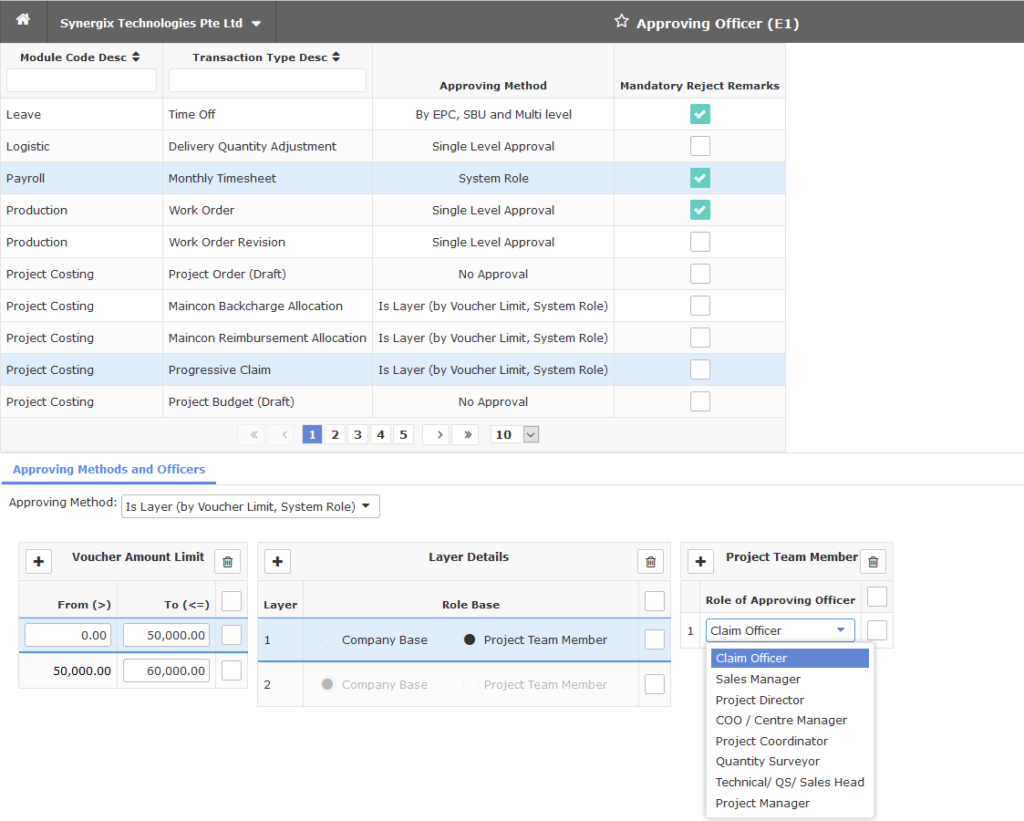
Task: Open the Approving Method dropdown
Action: [x=250, y=506]
